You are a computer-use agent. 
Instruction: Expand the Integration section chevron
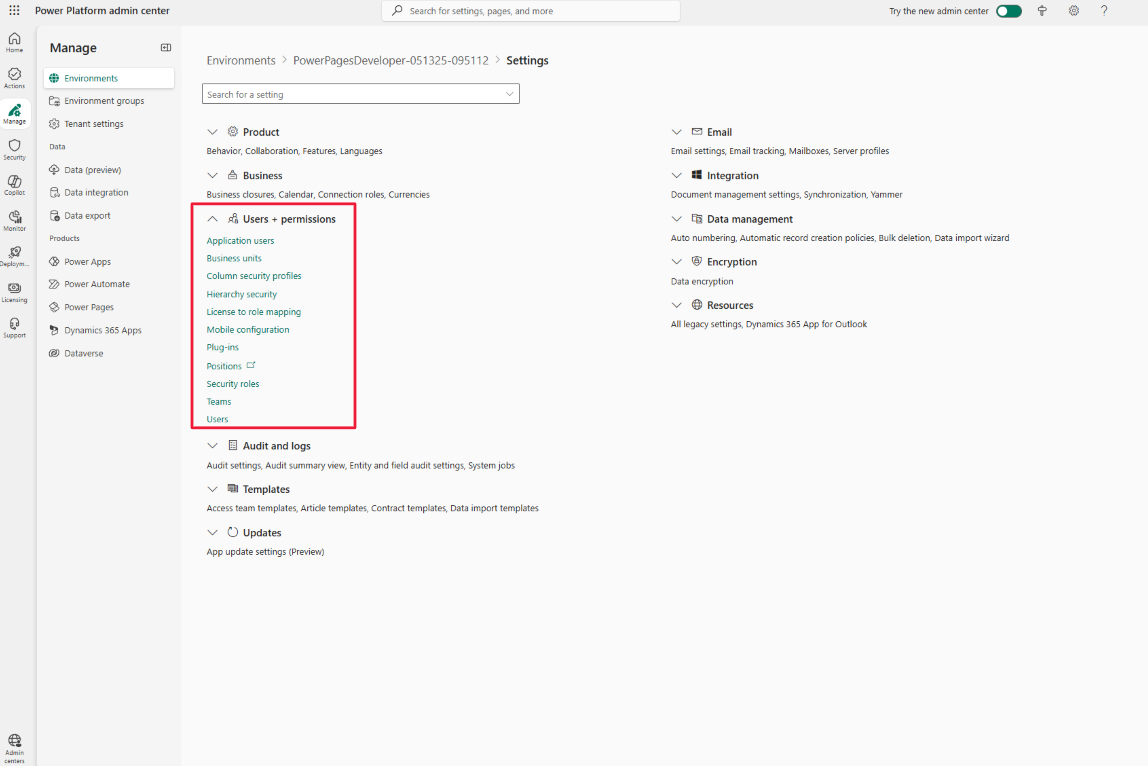coord(676,176)
